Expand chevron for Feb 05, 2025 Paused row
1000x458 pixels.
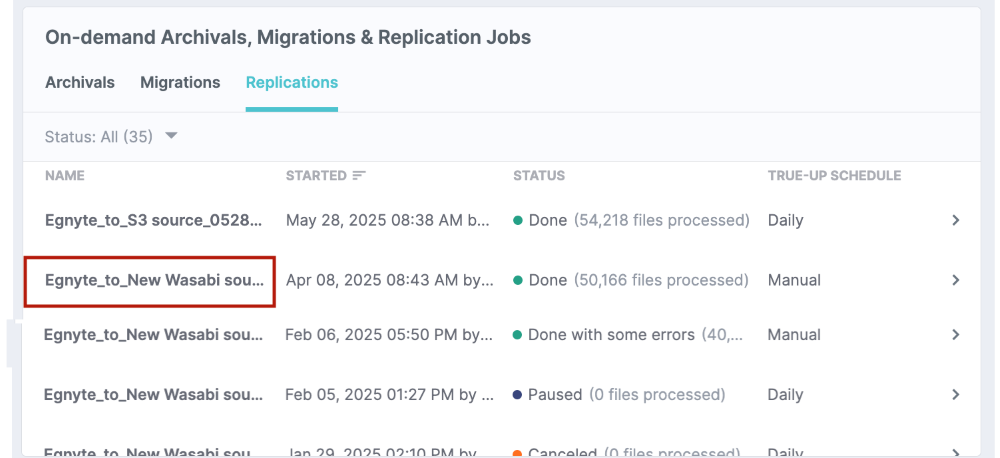955,394
